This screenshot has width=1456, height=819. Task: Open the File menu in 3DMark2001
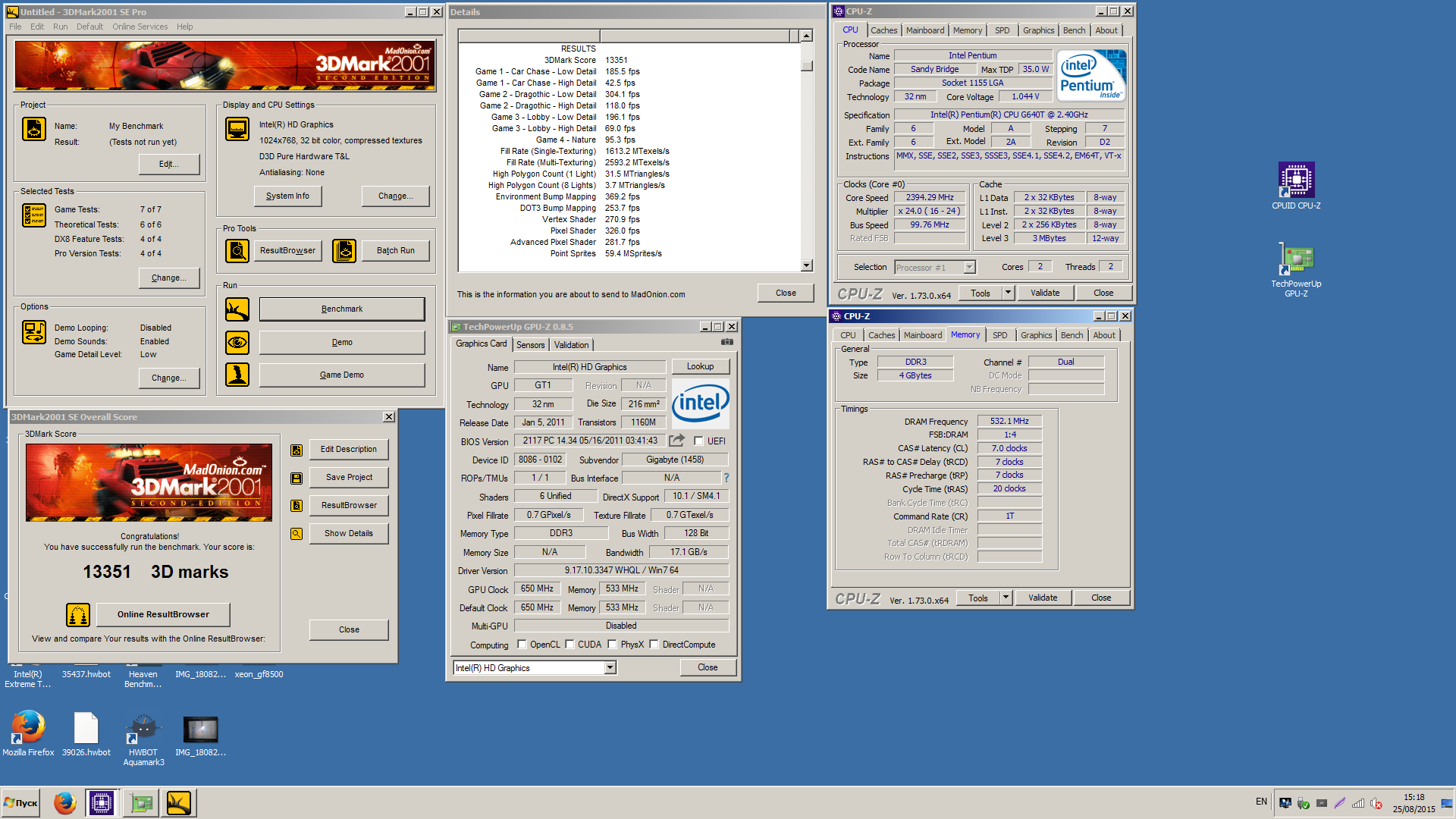pyautogui.click(x=15, y=27)
